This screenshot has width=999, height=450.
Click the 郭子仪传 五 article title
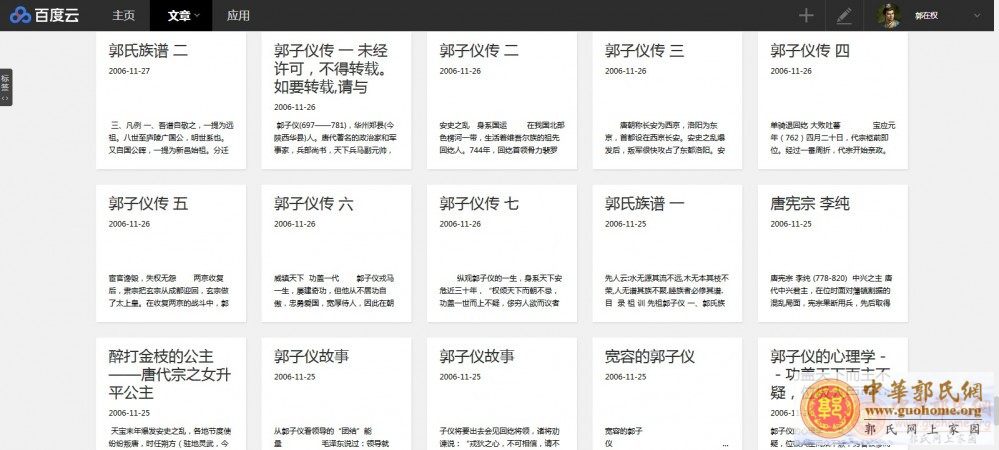148,204
